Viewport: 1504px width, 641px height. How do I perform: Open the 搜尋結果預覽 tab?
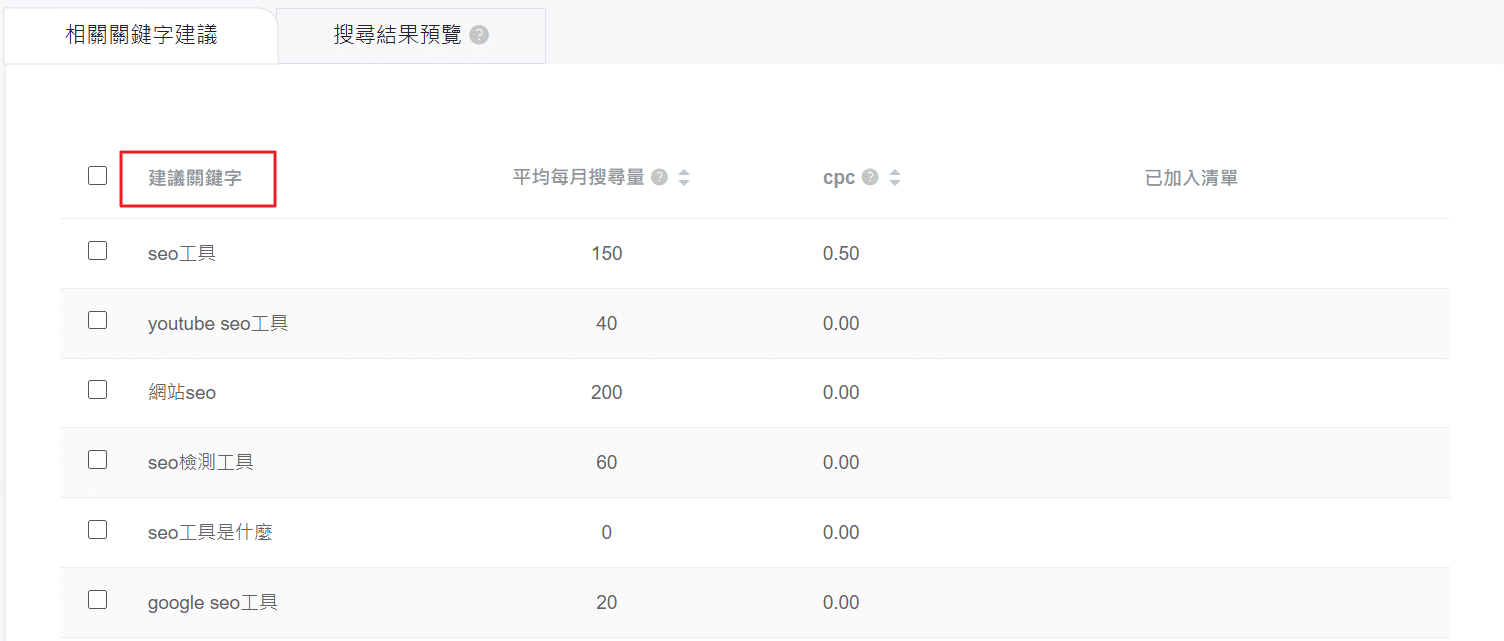point(397,36)
